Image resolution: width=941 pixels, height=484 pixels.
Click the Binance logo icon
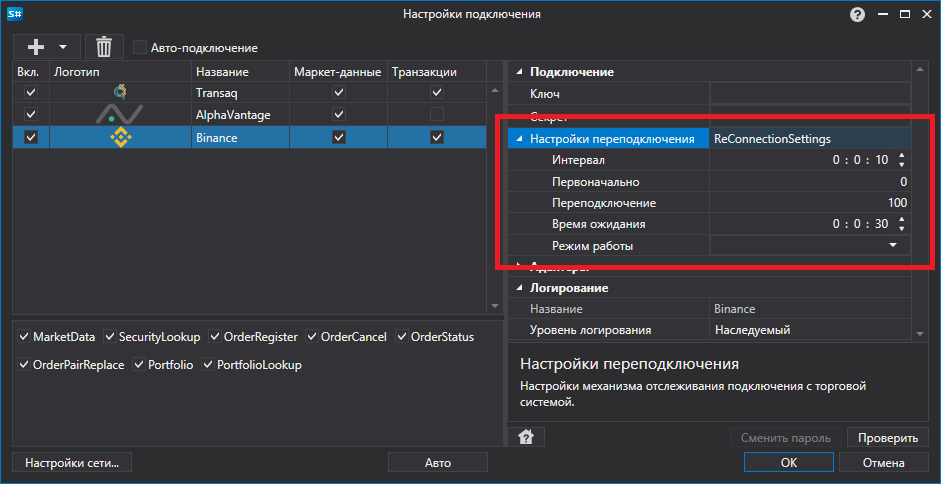click(x=121, y=138)
